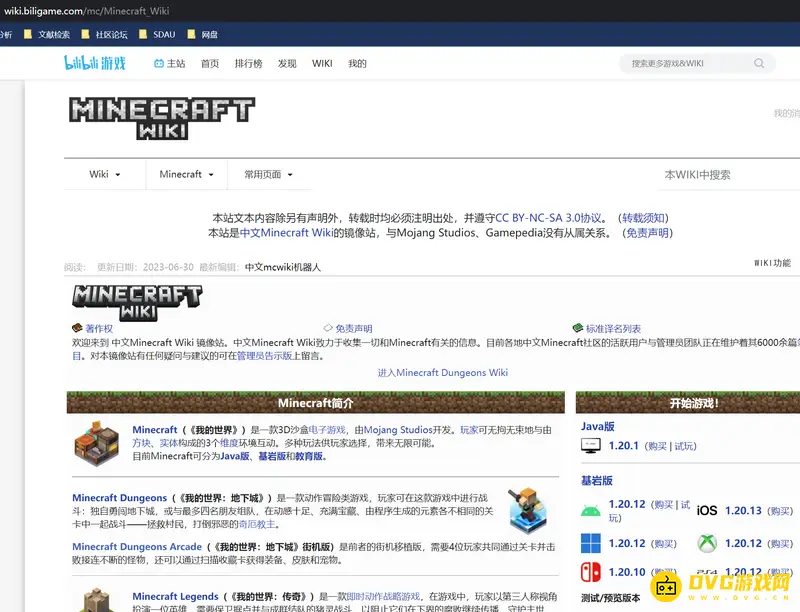Image resolution: width=800 pixels, height=612 pixels.
Task: Click the Windows bedrock edition icon
Action: [591, 543]
